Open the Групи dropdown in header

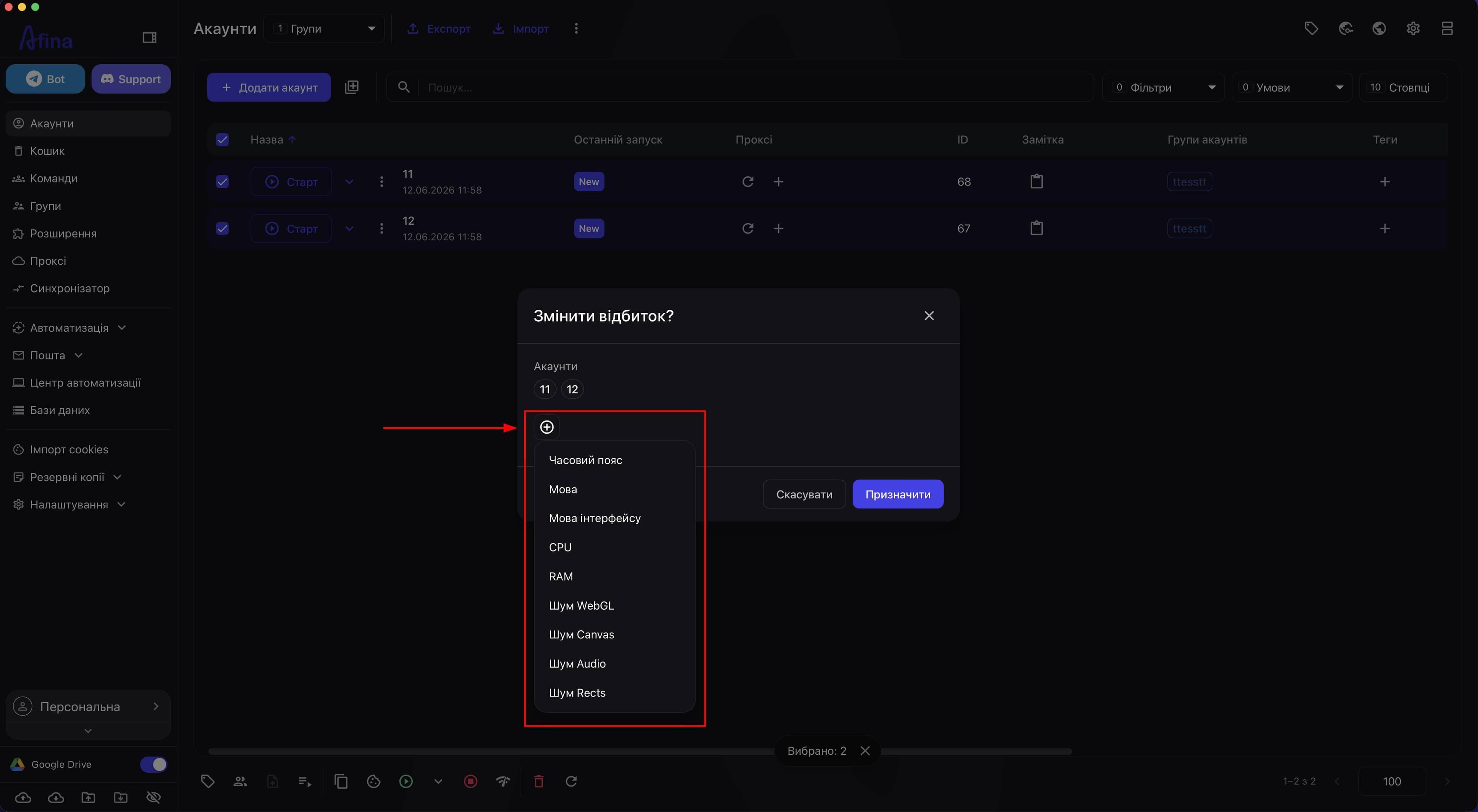click(324, 29)
